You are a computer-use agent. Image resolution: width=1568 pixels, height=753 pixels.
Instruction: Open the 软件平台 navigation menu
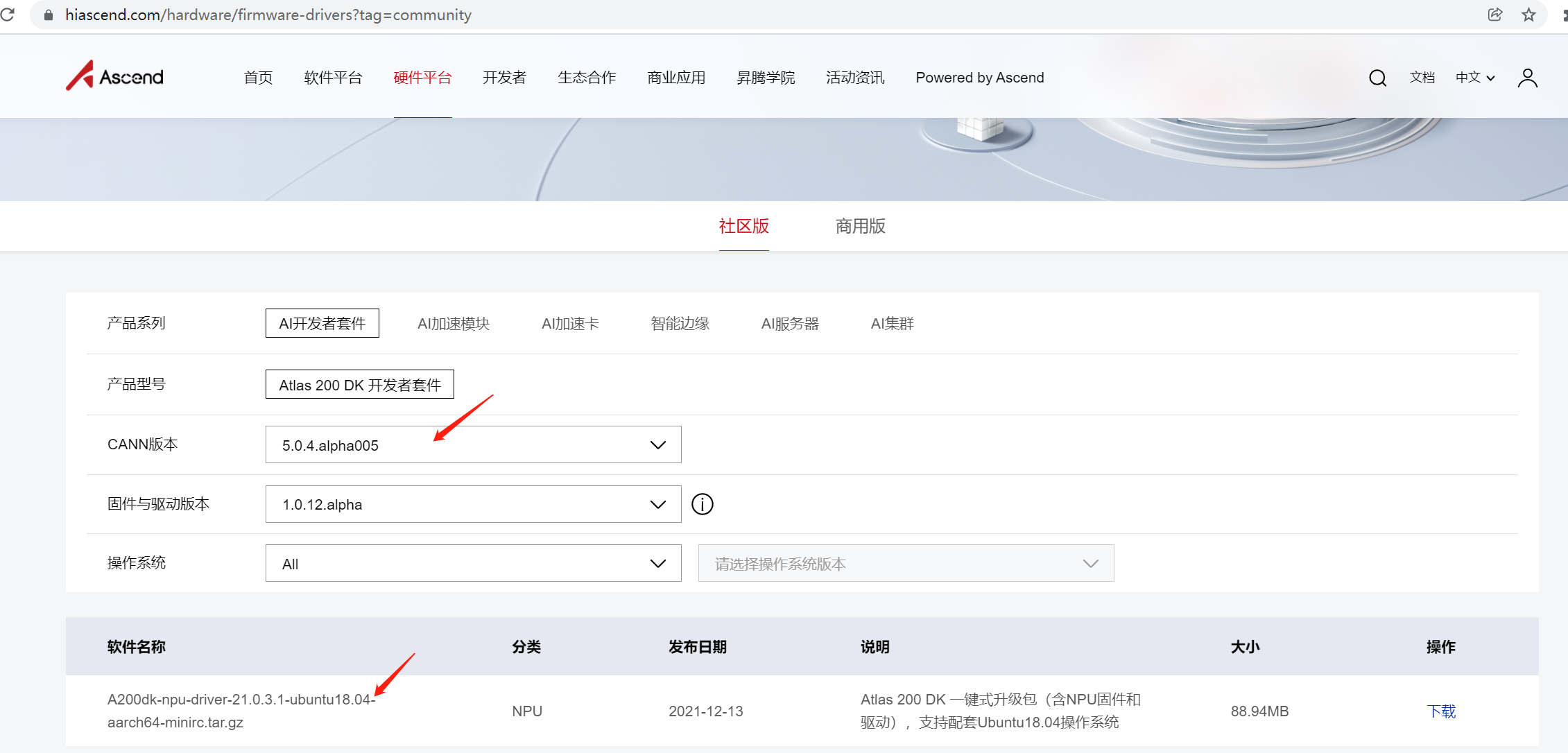333,78
